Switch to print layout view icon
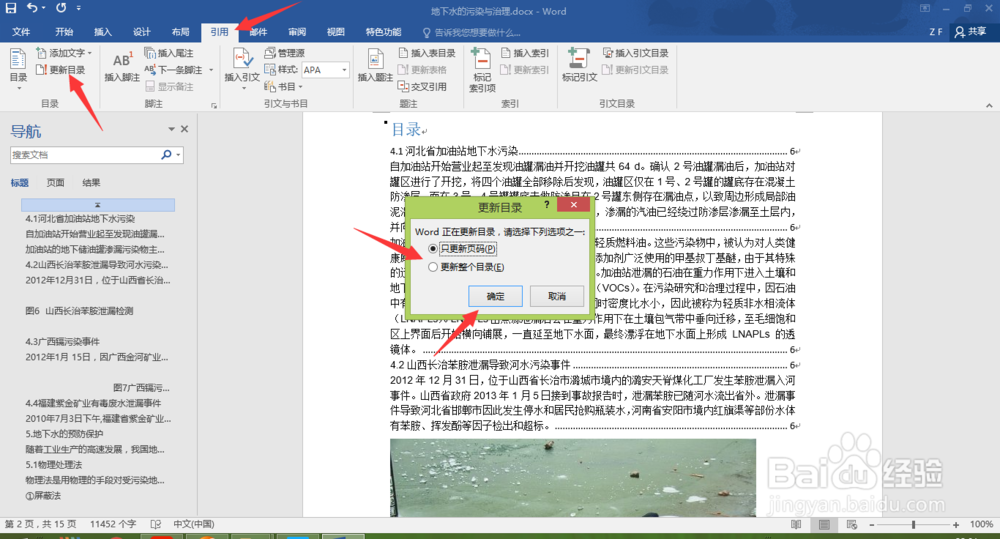The width and height of the screenshot is (1000, 539). 824,524
